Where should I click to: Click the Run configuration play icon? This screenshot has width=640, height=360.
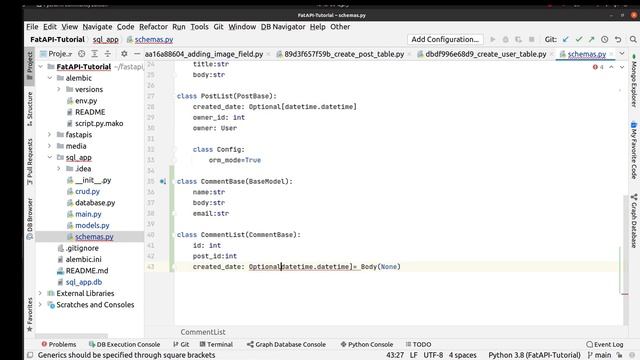(x=493, y=40)
